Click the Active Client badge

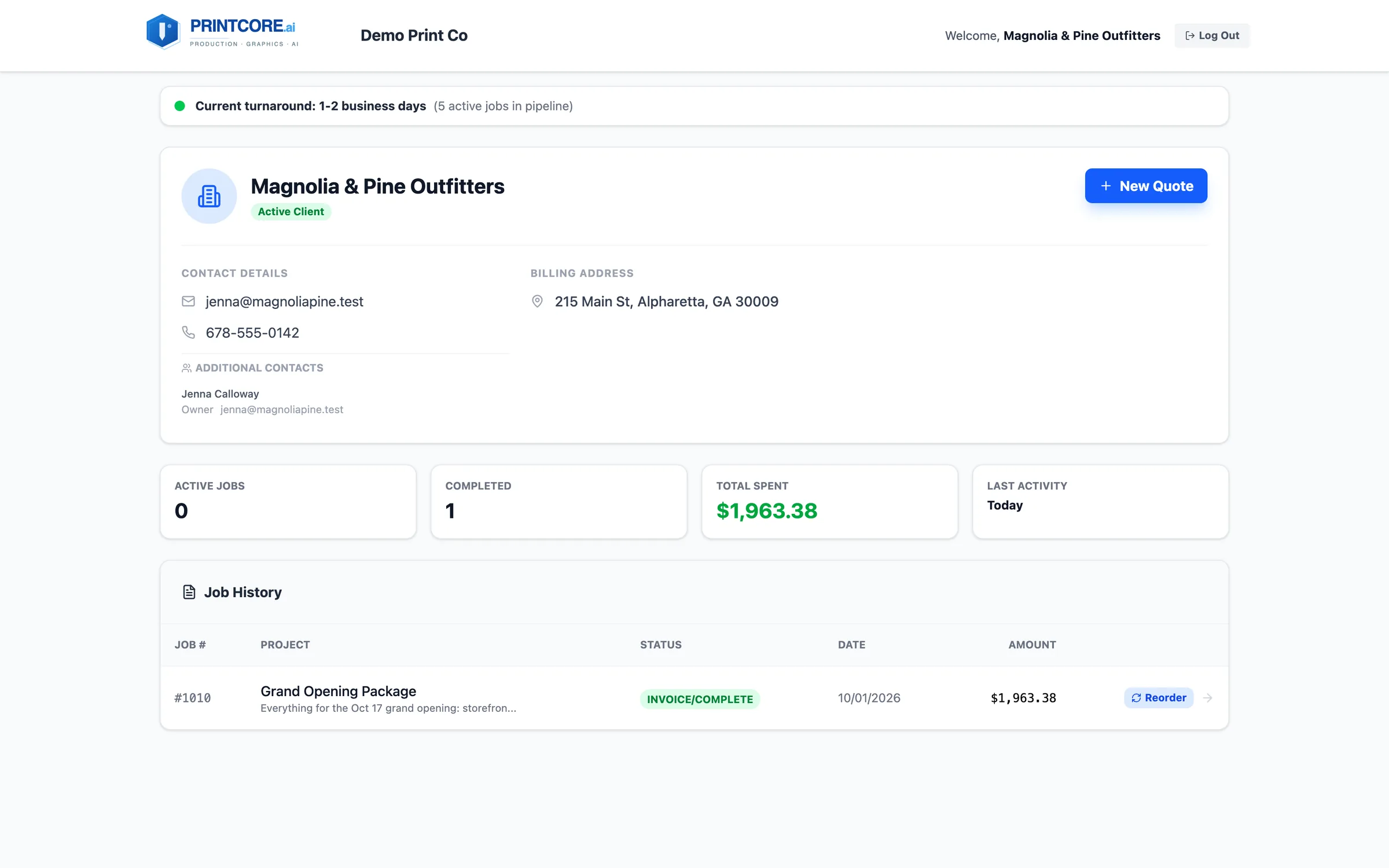coord(291,212)
